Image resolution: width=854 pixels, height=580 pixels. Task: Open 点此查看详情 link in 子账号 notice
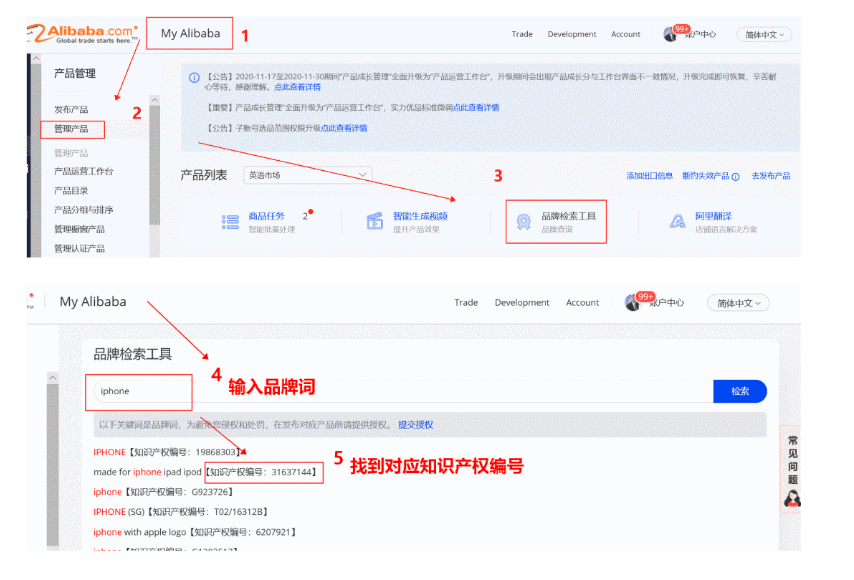pos(344,128)
